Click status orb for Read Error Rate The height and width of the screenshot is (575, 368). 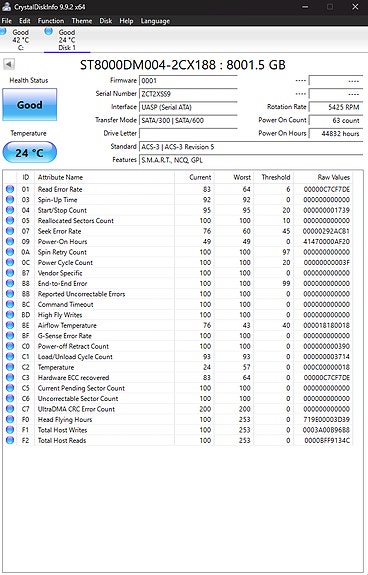click(10, 189)
